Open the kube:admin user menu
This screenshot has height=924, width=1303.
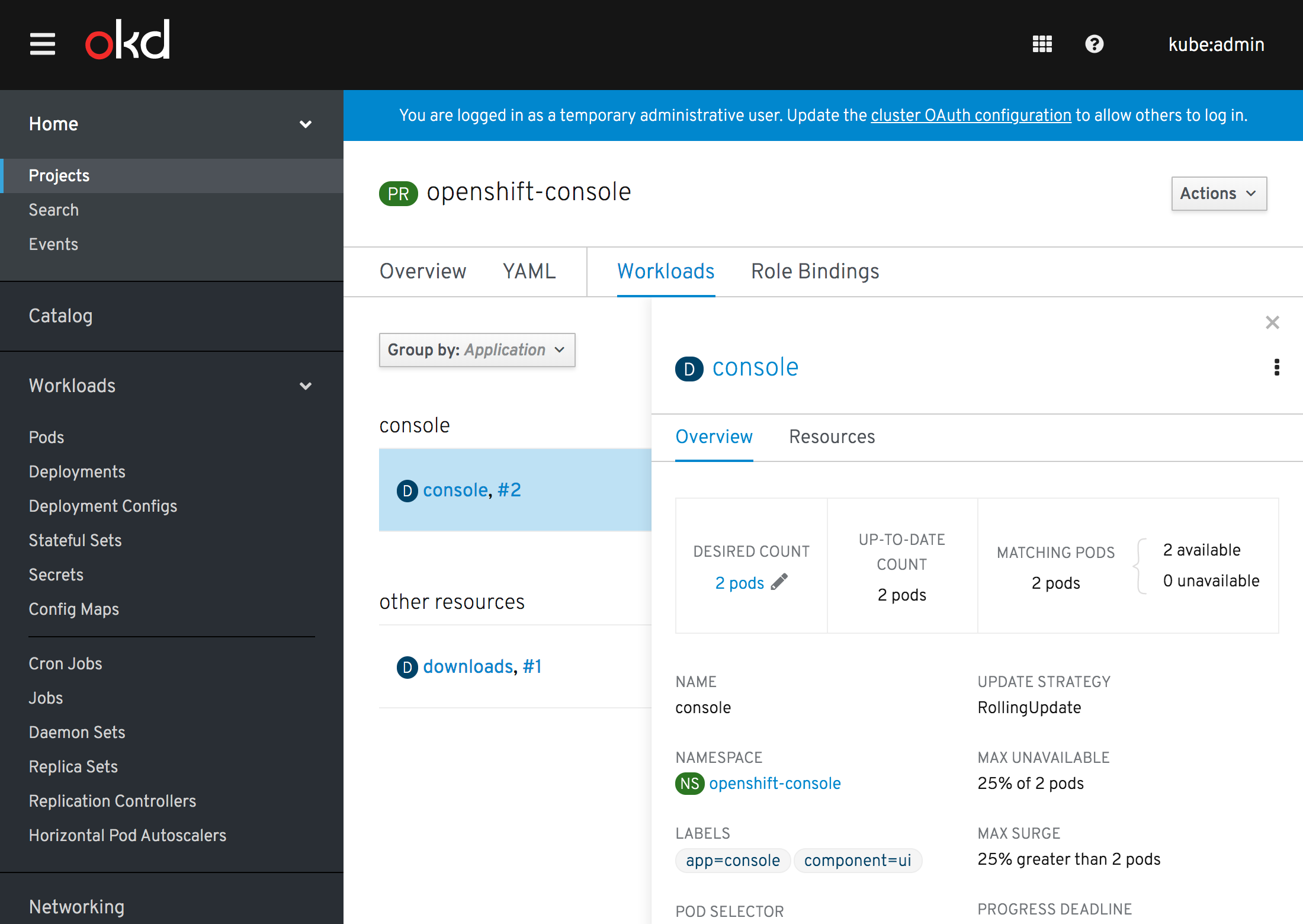(x=1216, y=44)
